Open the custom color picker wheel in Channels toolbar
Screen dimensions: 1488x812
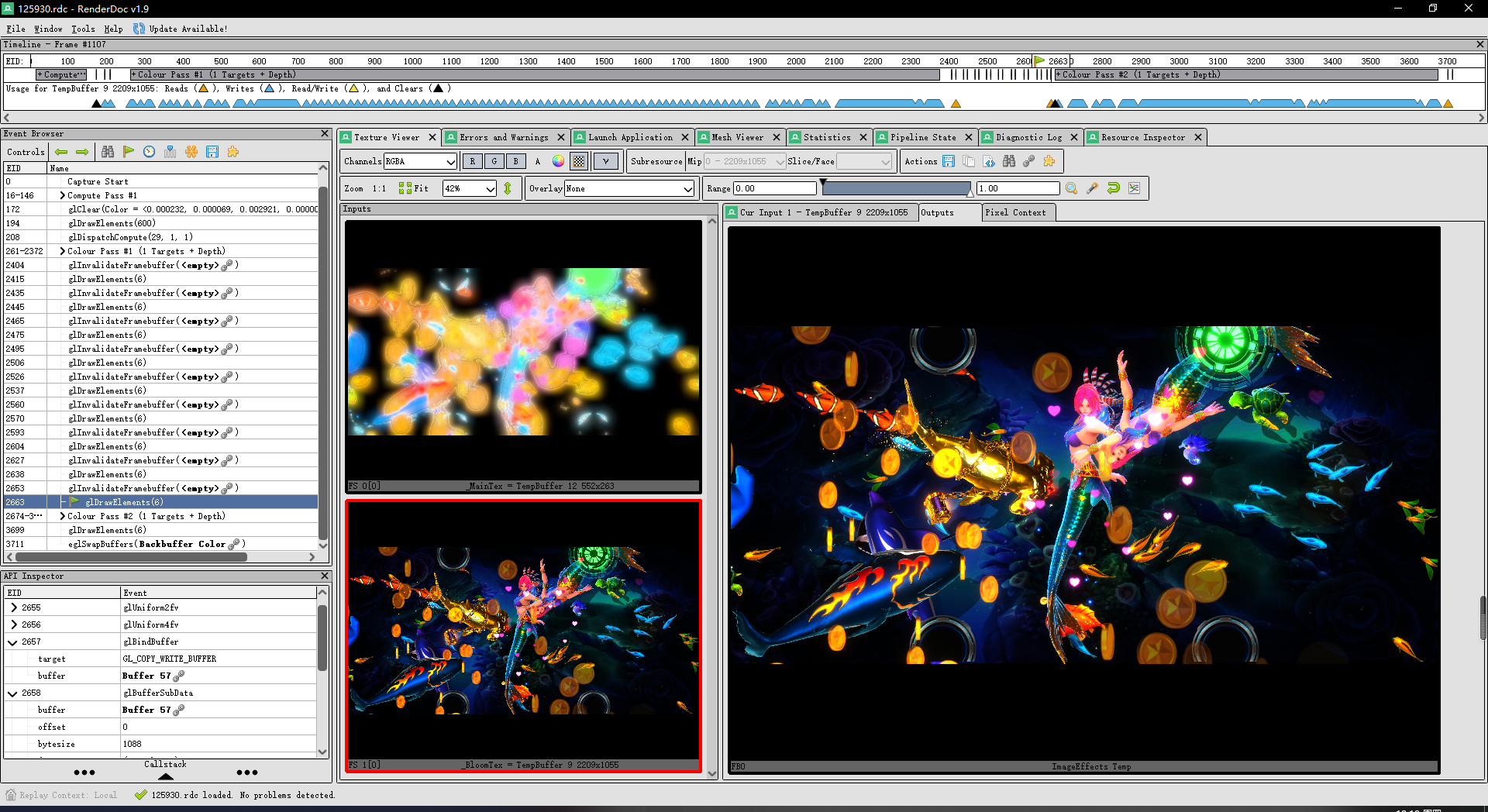click(558, 161)
